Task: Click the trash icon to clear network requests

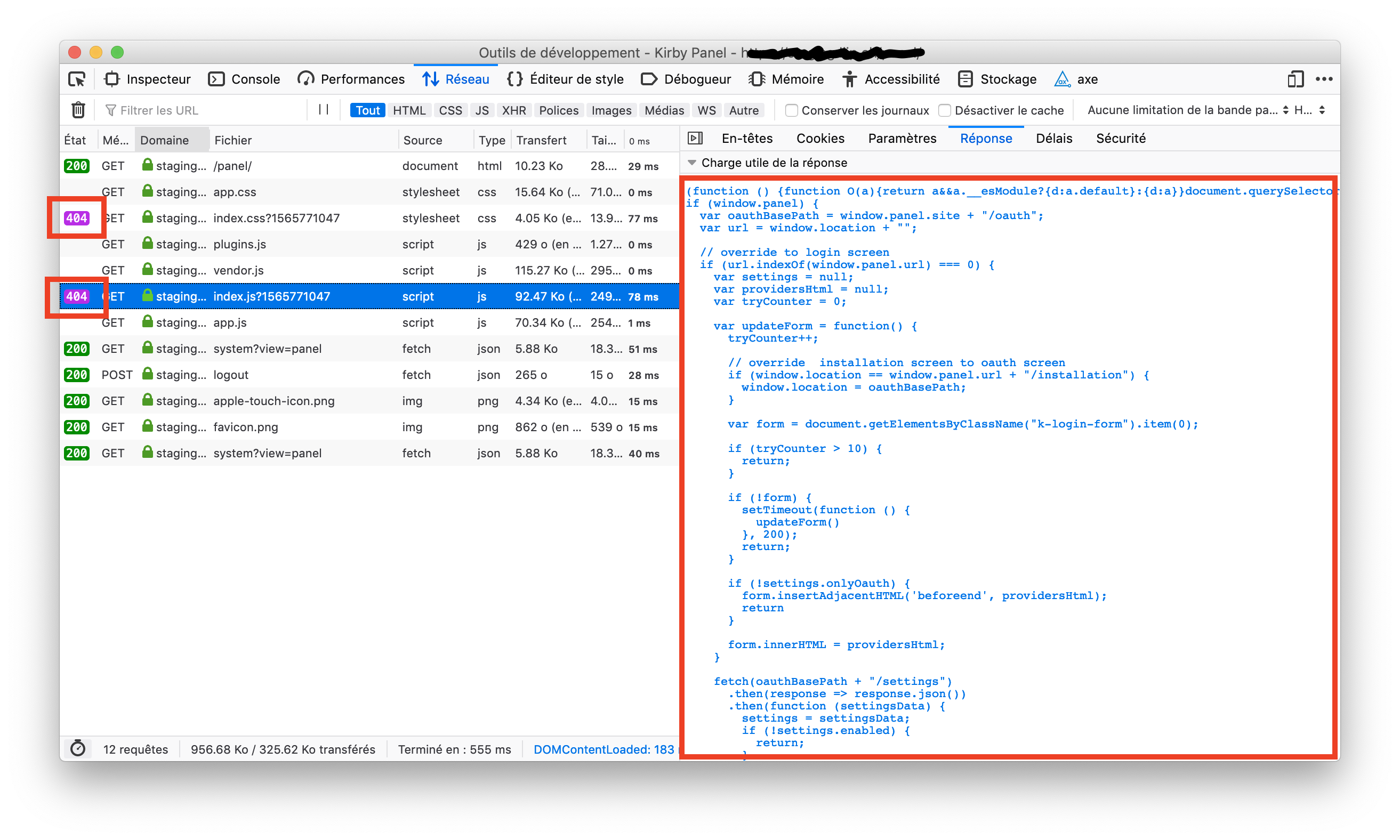Action: point(78,110)
